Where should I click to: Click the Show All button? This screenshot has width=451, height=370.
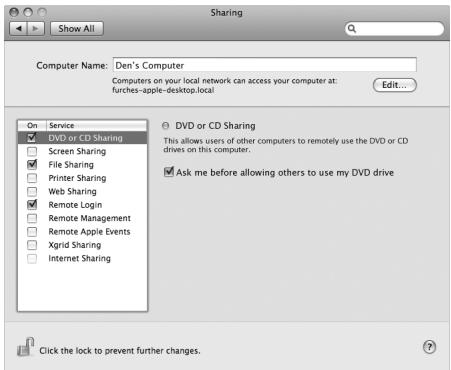(77, 29)
